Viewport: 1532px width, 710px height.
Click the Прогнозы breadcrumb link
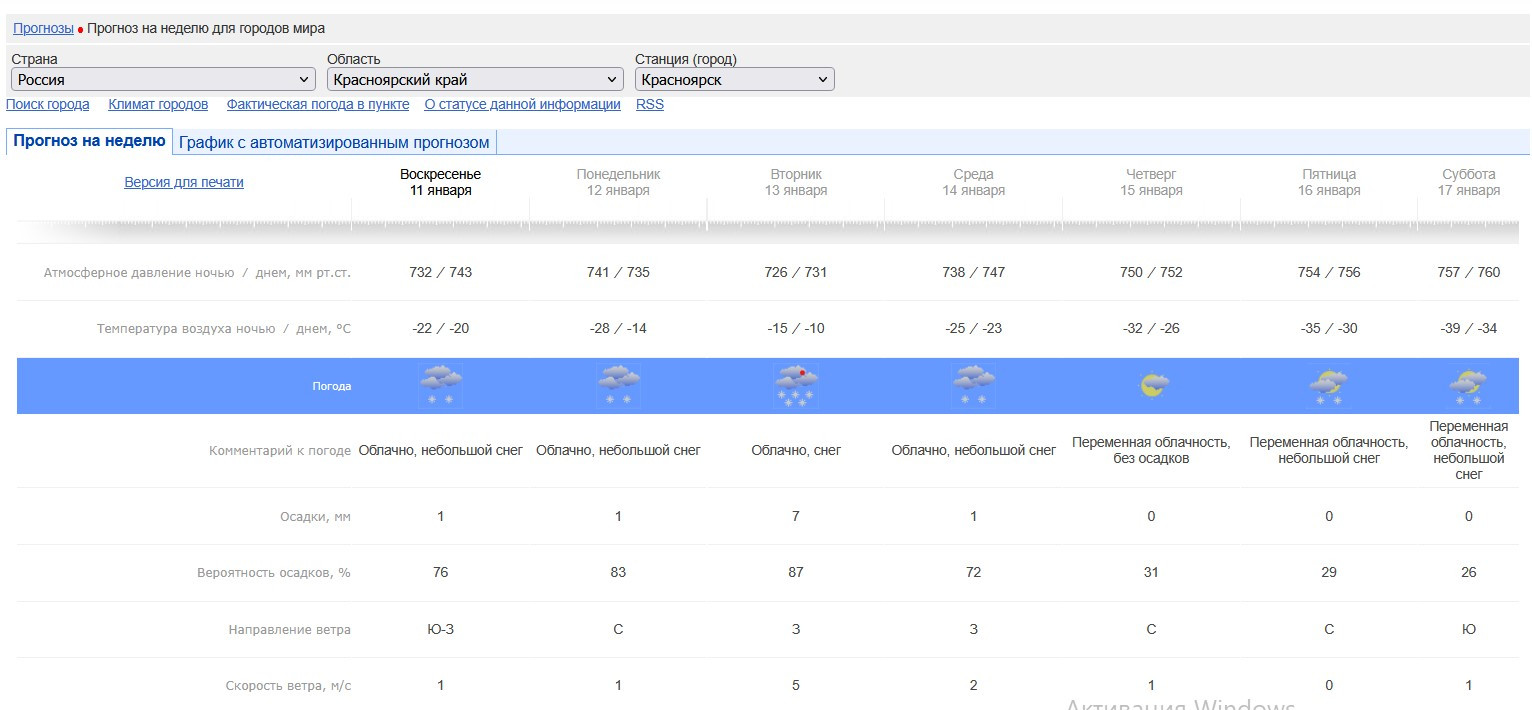point(43,28)
